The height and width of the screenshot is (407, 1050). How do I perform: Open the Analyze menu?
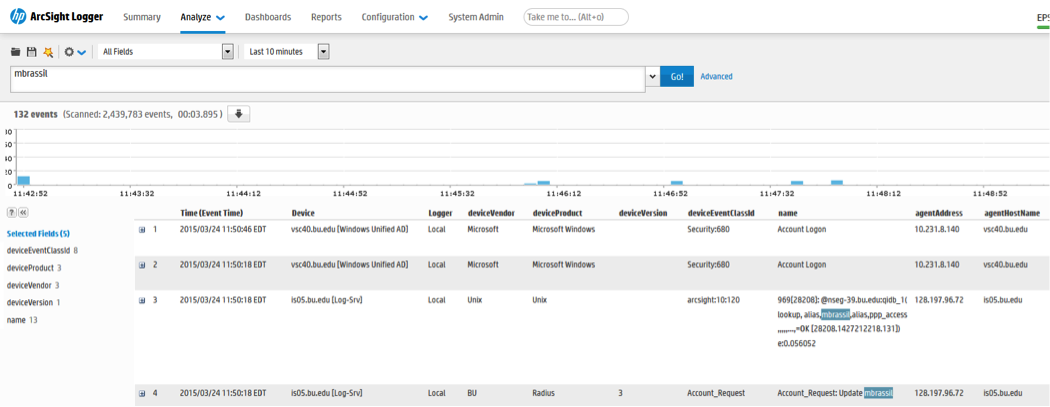coord(202,17)
